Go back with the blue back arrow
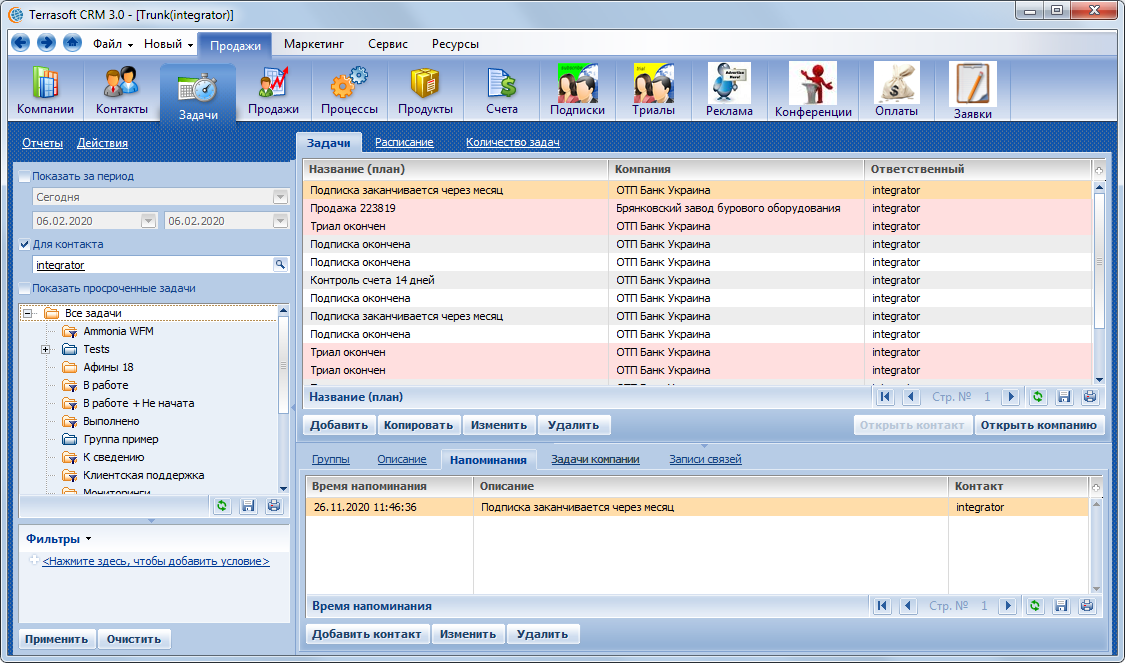 [21, 43]
